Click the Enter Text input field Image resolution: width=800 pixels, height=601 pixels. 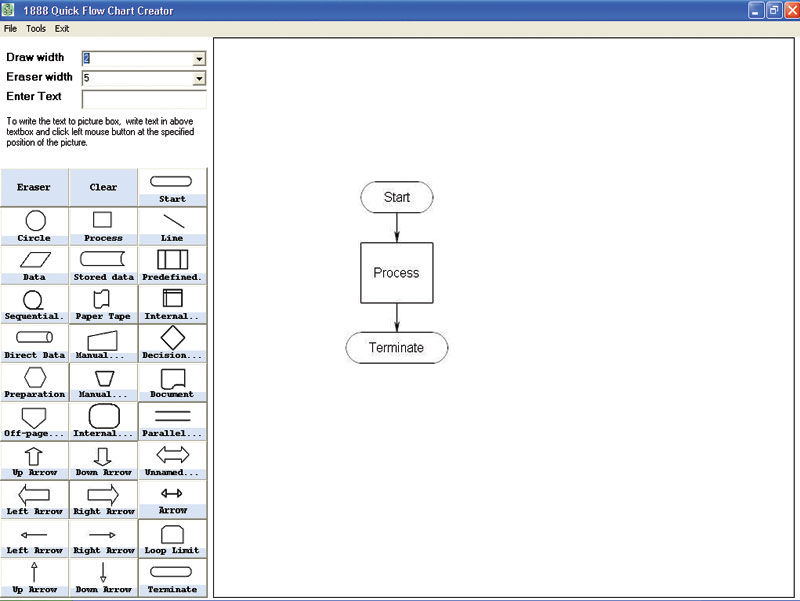144,99
